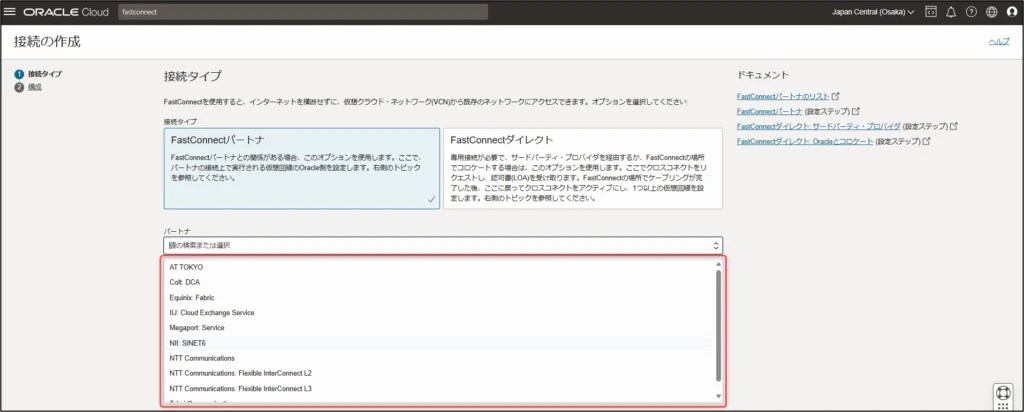Open FastConnectダイレクト: サードパーティ・プロバイダ link
Viewport: 1024px width, 412px height.
818,126
